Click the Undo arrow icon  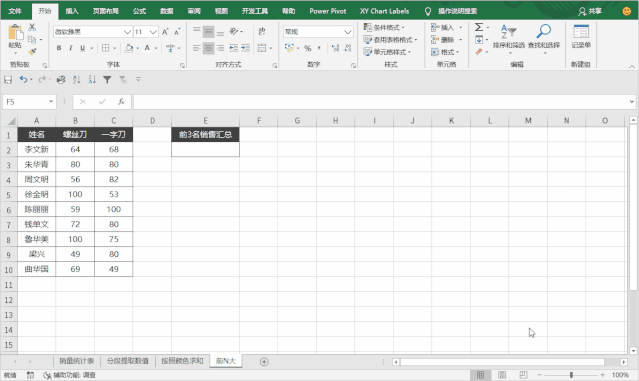pyautogui.click(x=23, y=79)
